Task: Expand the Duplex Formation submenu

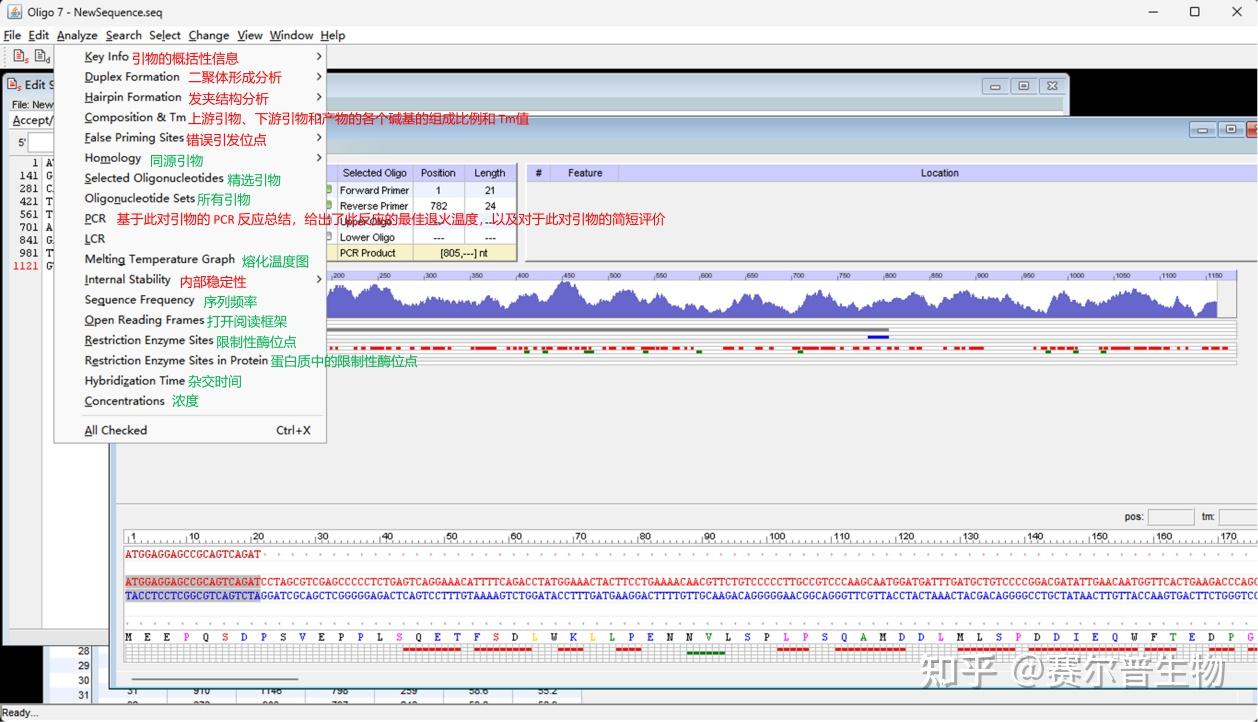Action: pyautogui.click(x=319, y=77)
